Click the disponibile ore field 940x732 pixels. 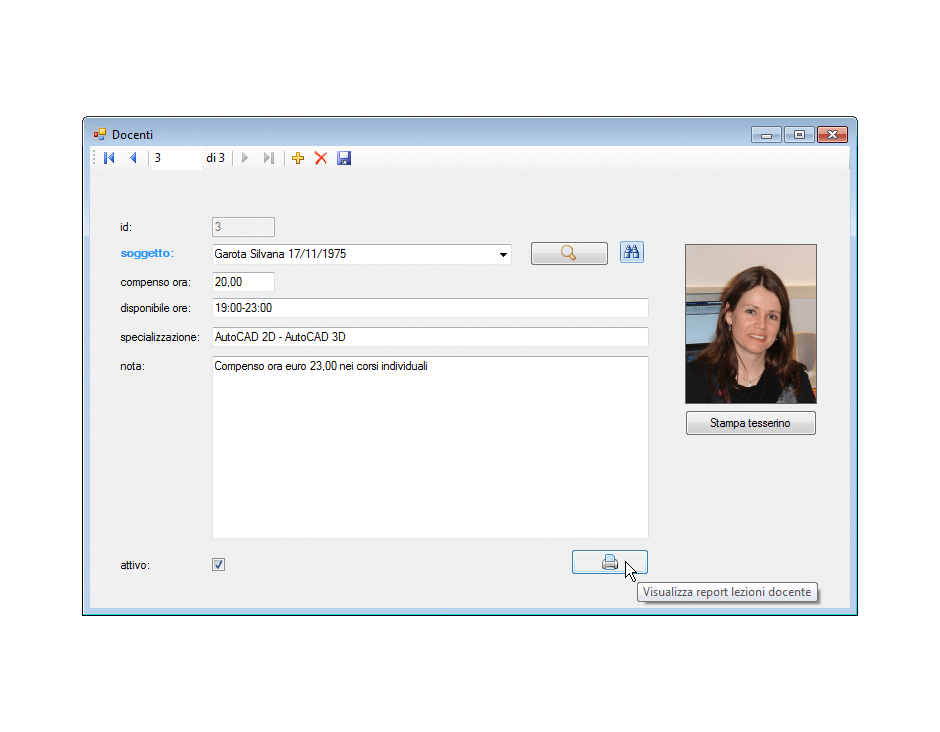point(430,308)
